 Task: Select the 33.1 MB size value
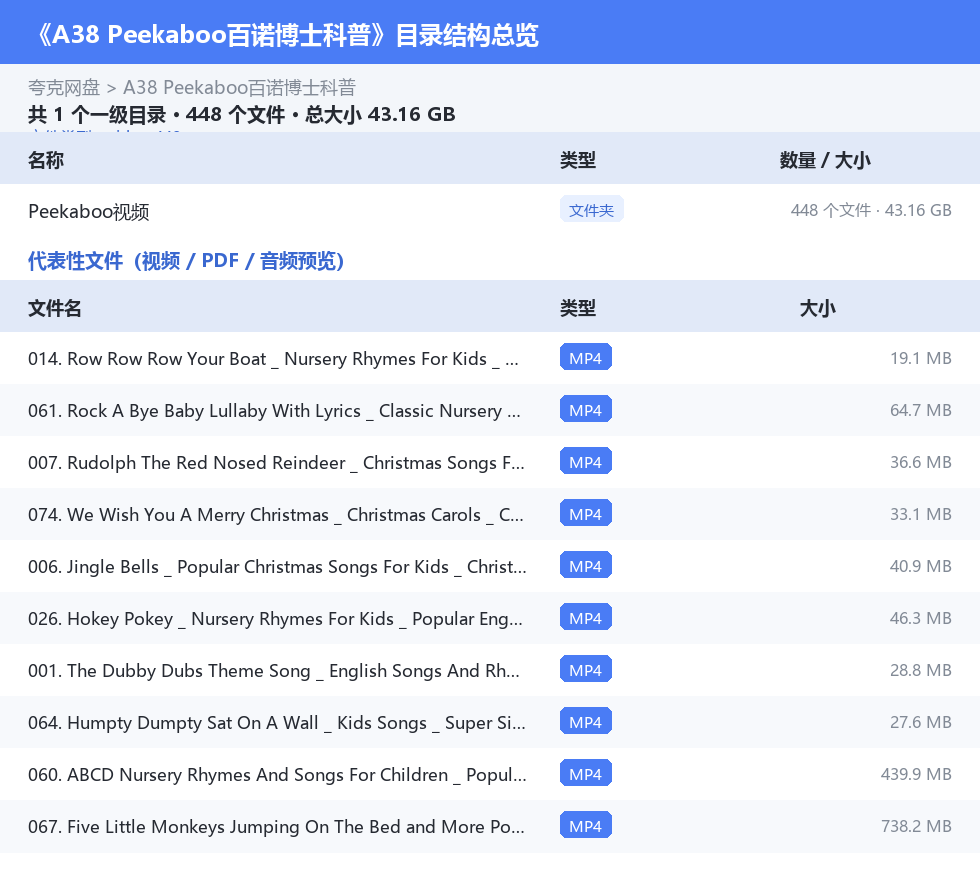coord(921,514)
